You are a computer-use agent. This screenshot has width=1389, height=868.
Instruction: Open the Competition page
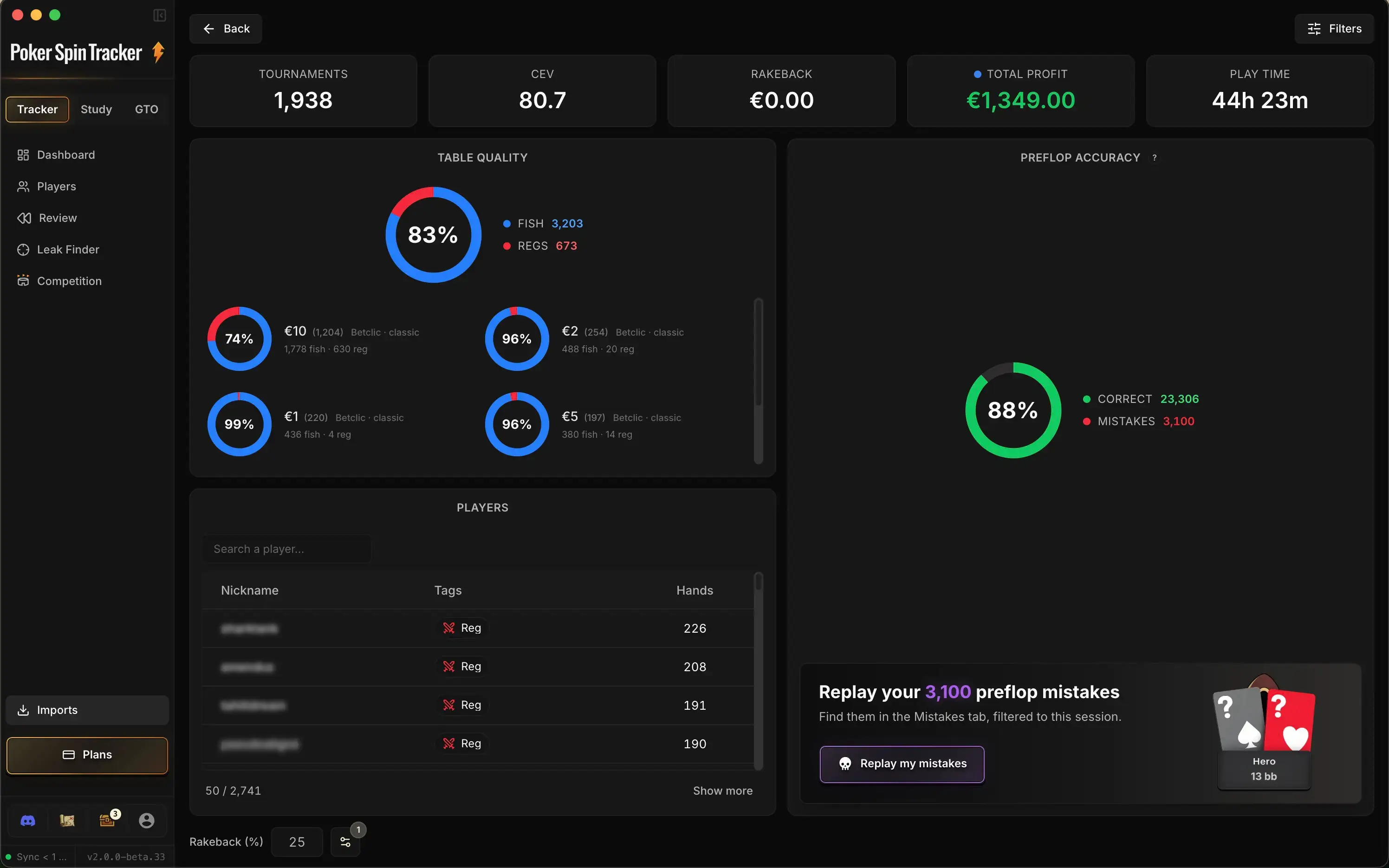tap(87, 281)
